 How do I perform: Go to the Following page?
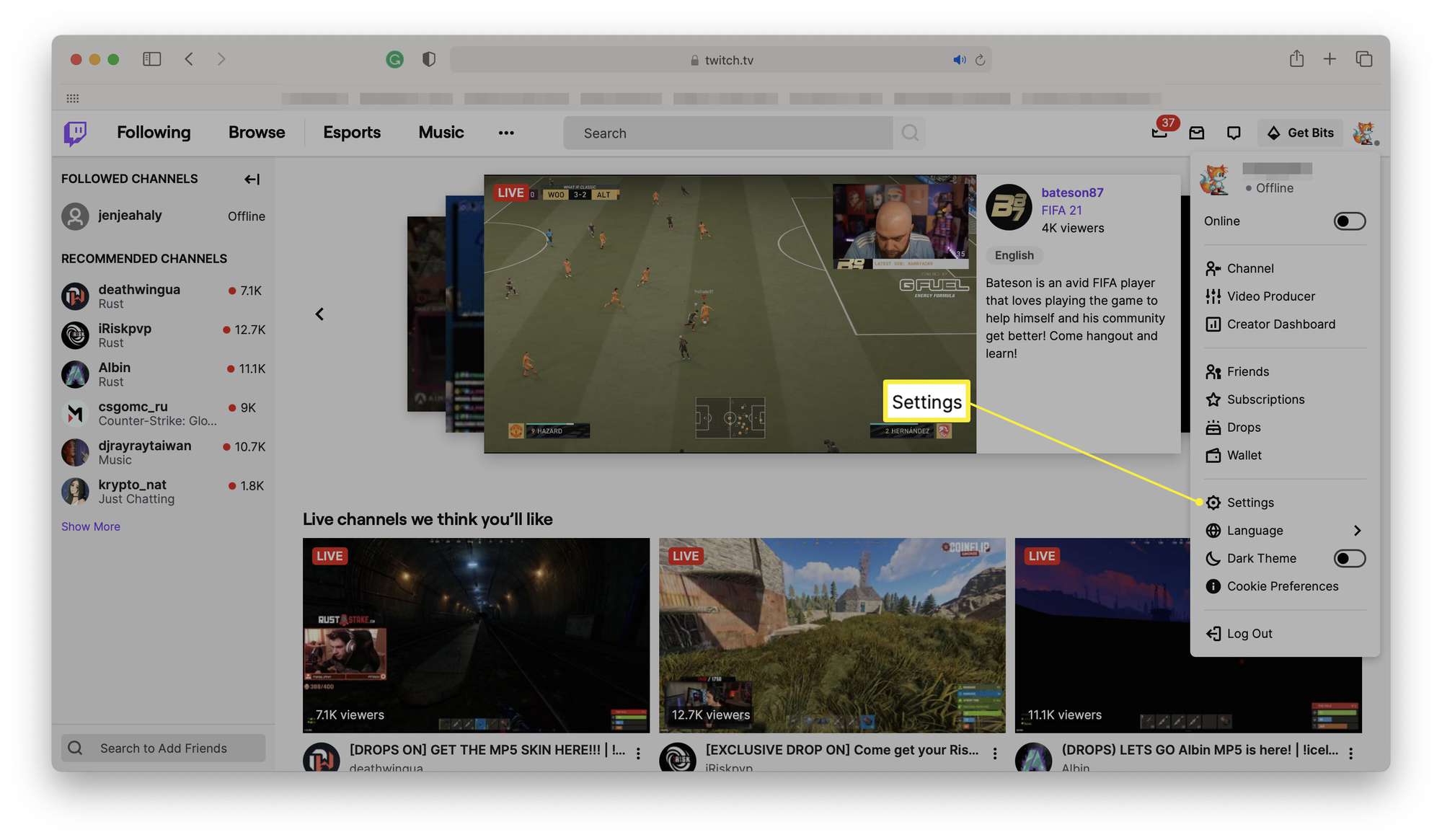[x=154, y=133]
